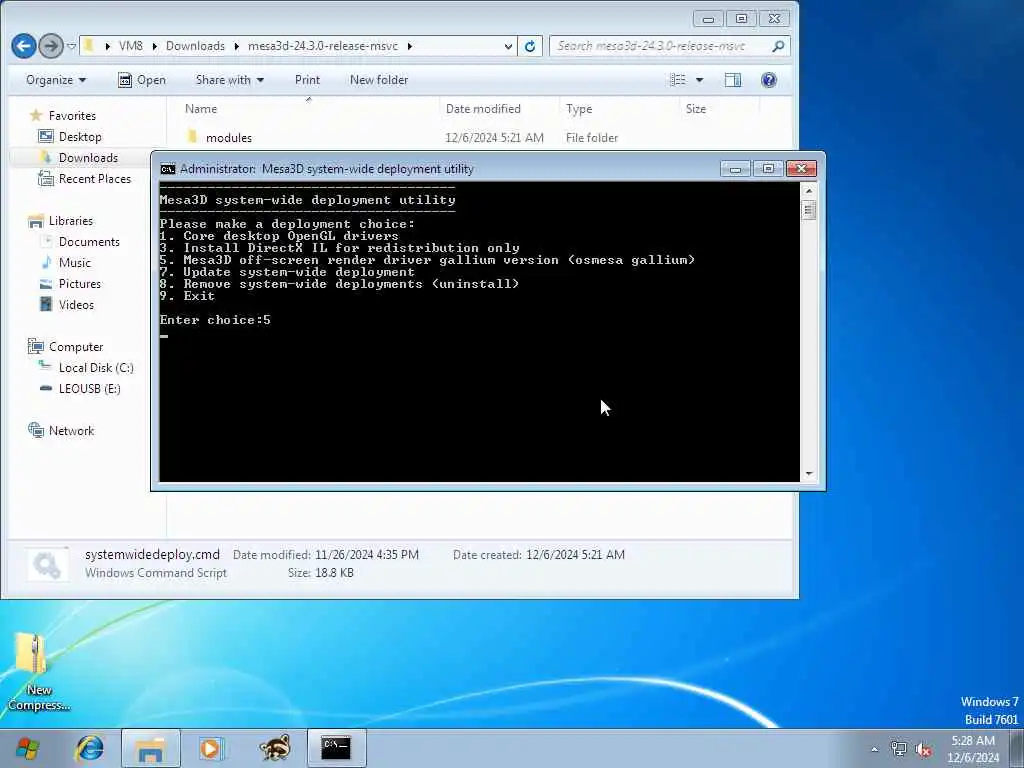
Task: Open Documents library
Action: pyautogui.click(x=89, y=242)
